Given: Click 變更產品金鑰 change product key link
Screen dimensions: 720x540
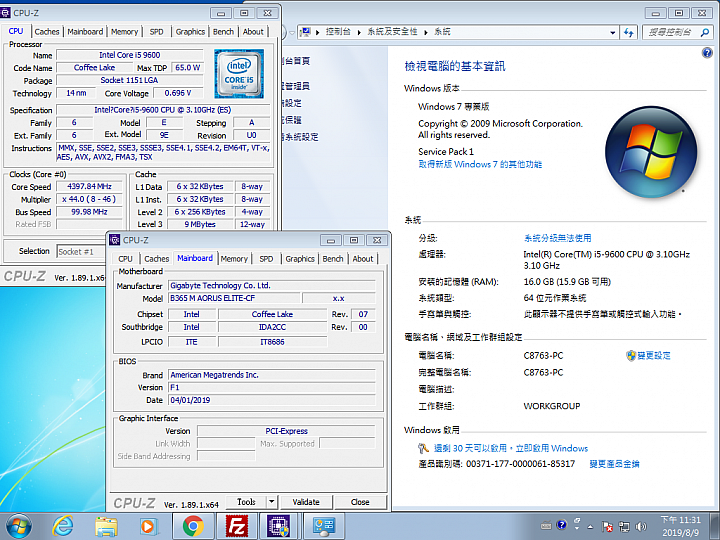Looking at the screenshot, I should point(614,464).
